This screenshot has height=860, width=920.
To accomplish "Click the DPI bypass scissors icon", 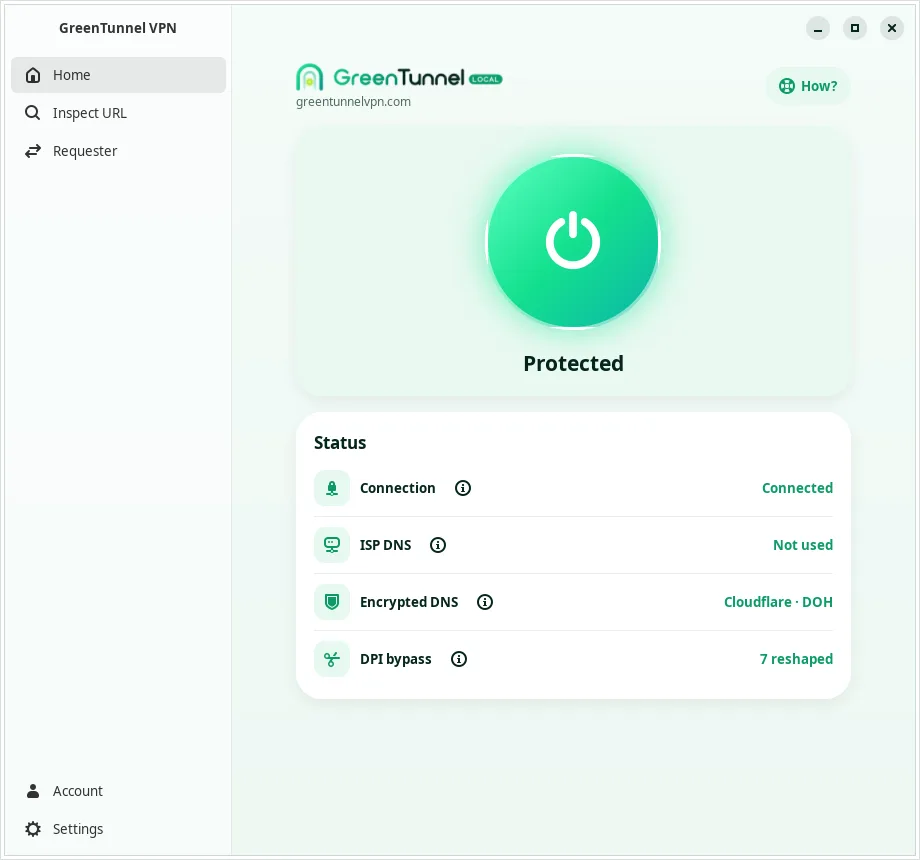I will [x=332, y=659].
